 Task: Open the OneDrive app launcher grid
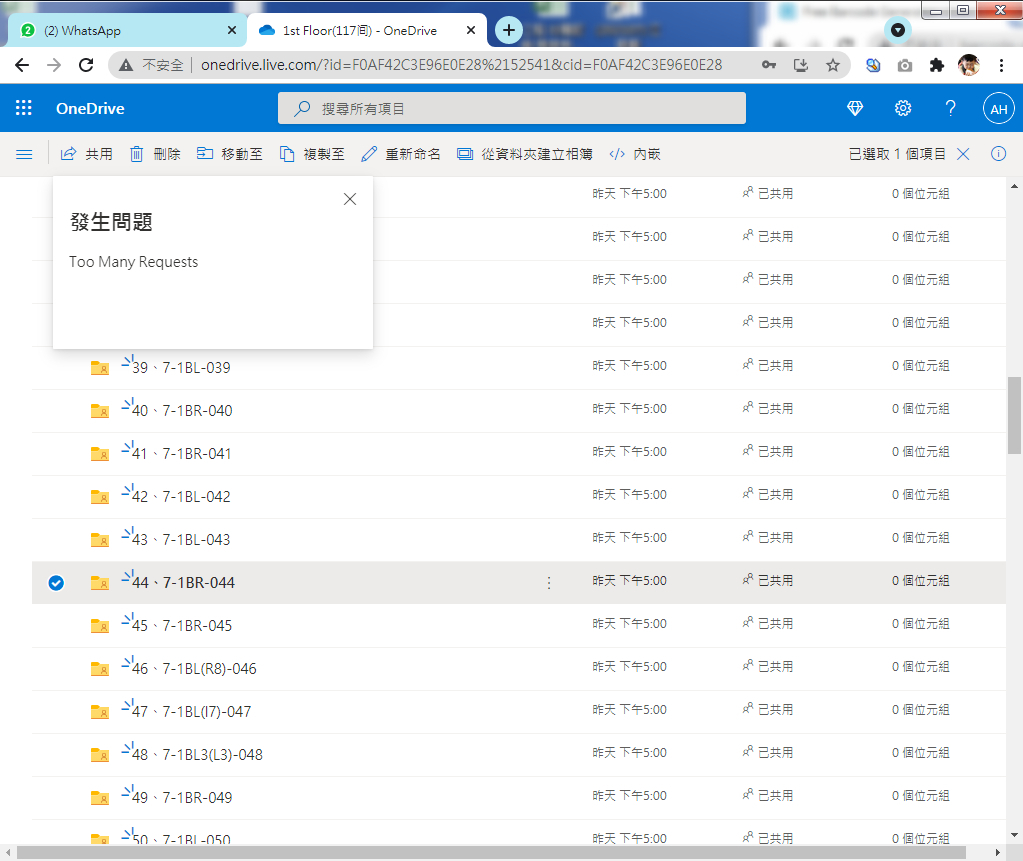coord(23,108)
